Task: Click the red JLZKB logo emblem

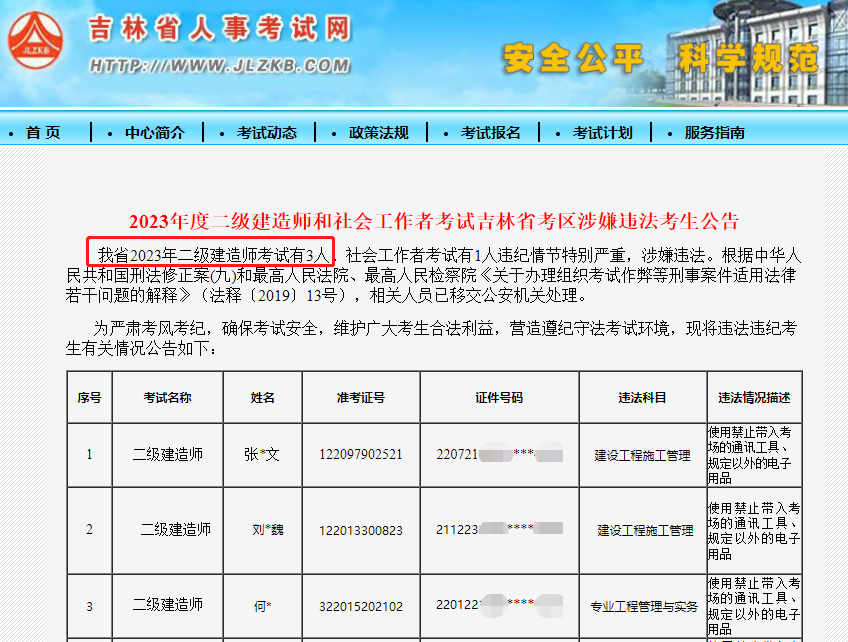Action: (x=35, y=41)
